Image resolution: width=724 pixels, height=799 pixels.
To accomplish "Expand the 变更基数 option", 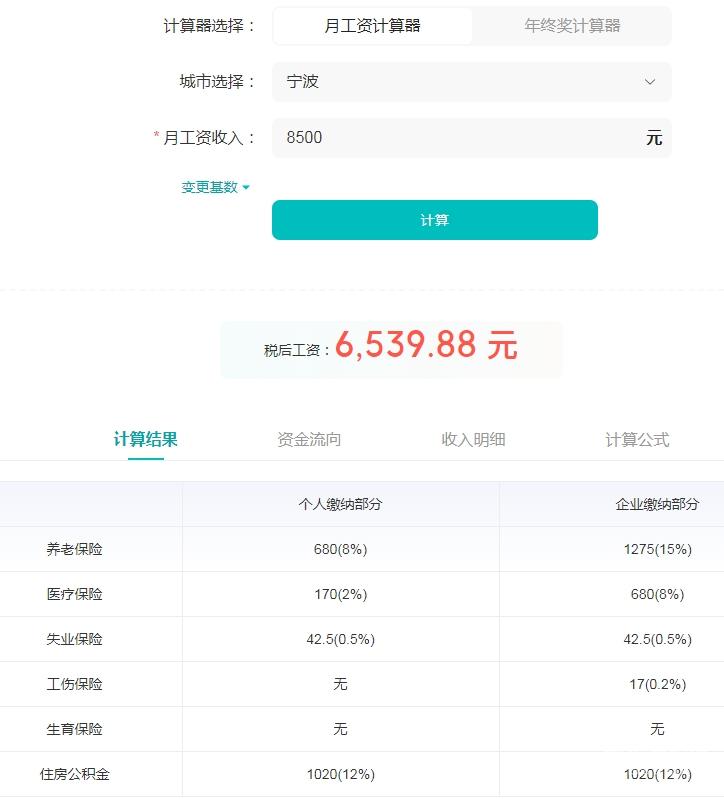I will pyautogui.click(x=210, y=187).
